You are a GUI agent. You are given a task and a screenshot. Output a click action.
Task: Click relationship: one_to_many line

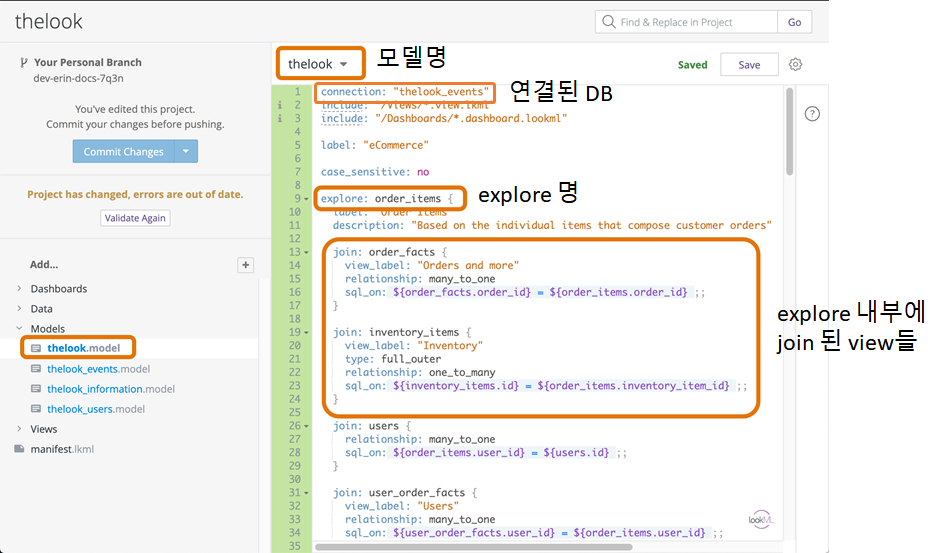click(420, 373)
